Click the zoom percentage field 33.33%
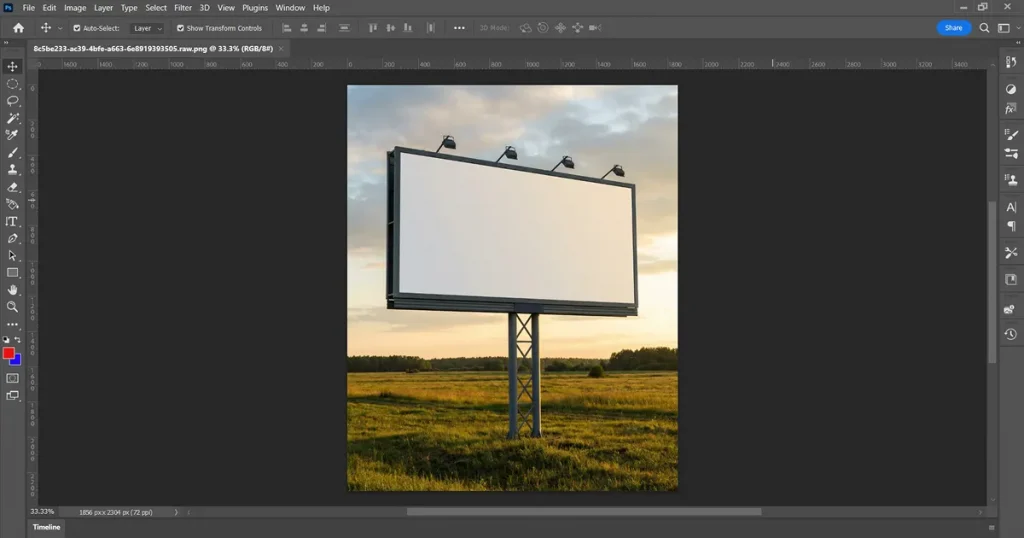This screenshot has height=538, width=1024. click(x=42, y=512)
